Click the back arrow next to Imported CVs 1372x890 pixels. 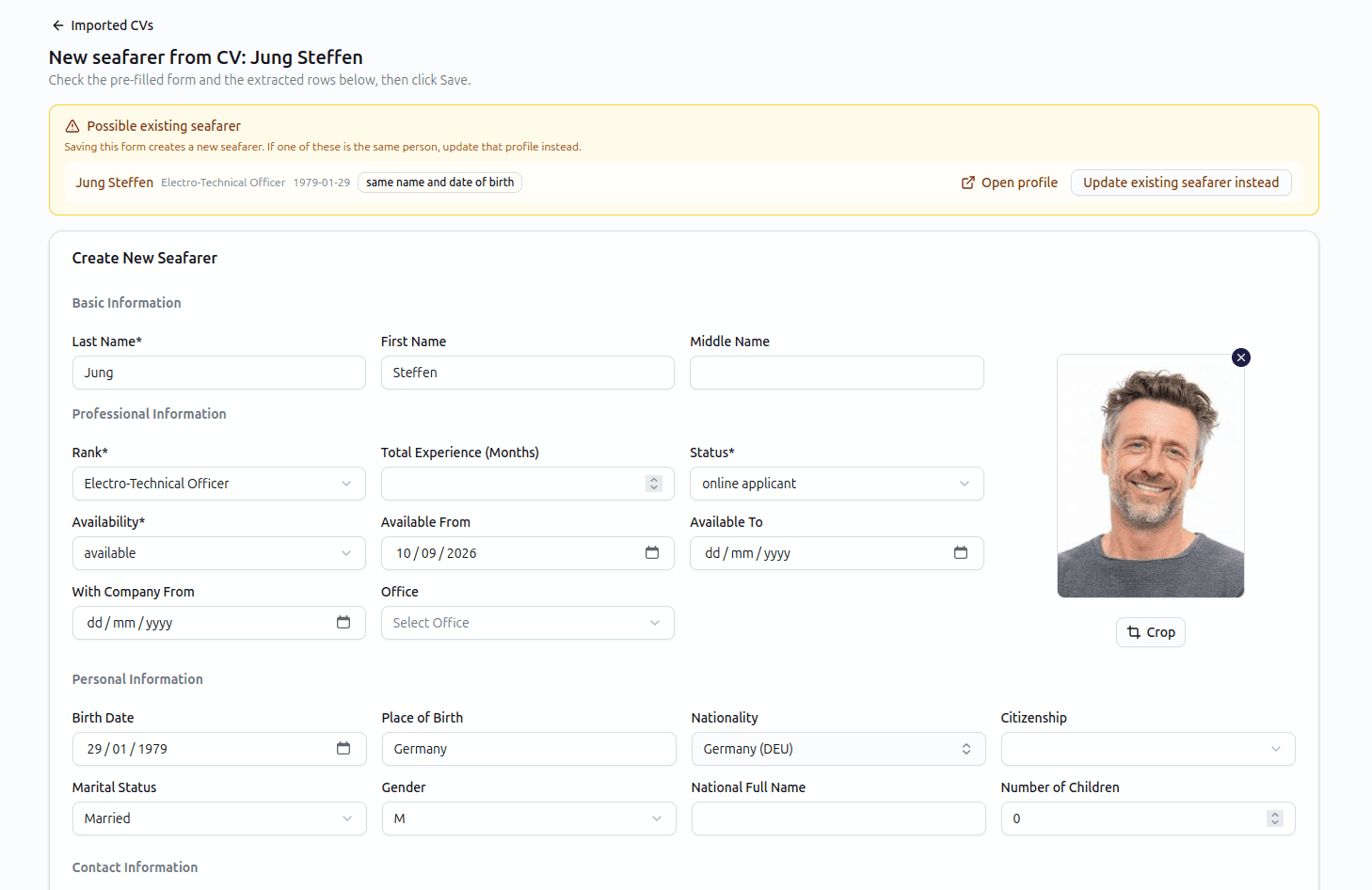(x=58, y=25)
